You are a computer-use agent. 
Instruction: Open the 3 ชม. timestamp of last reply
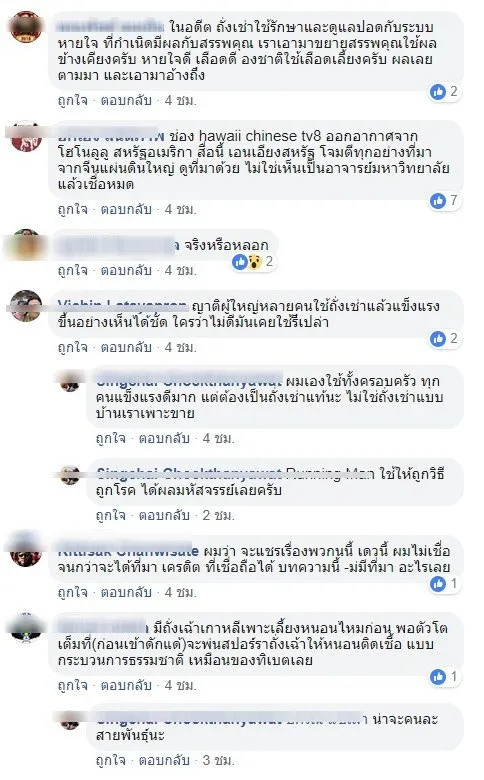tap(218, 761)
